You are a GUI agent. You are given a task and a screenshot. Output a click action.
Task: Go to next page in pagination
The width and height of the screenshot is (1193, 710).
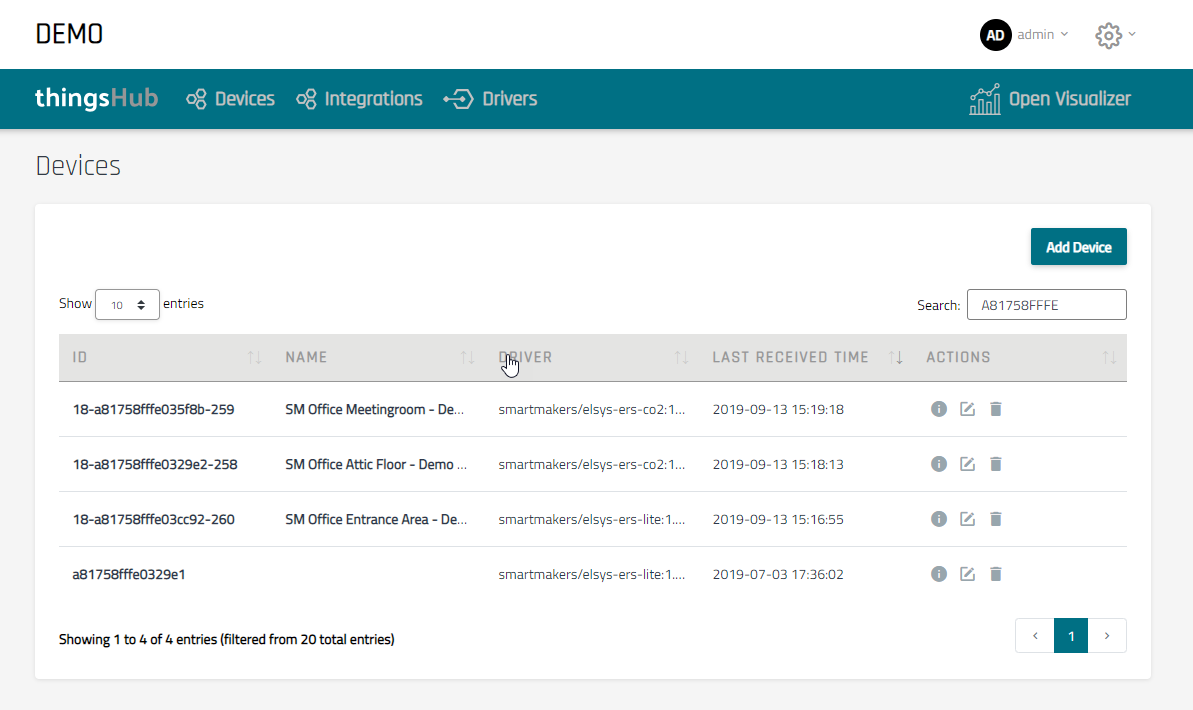1107,636
